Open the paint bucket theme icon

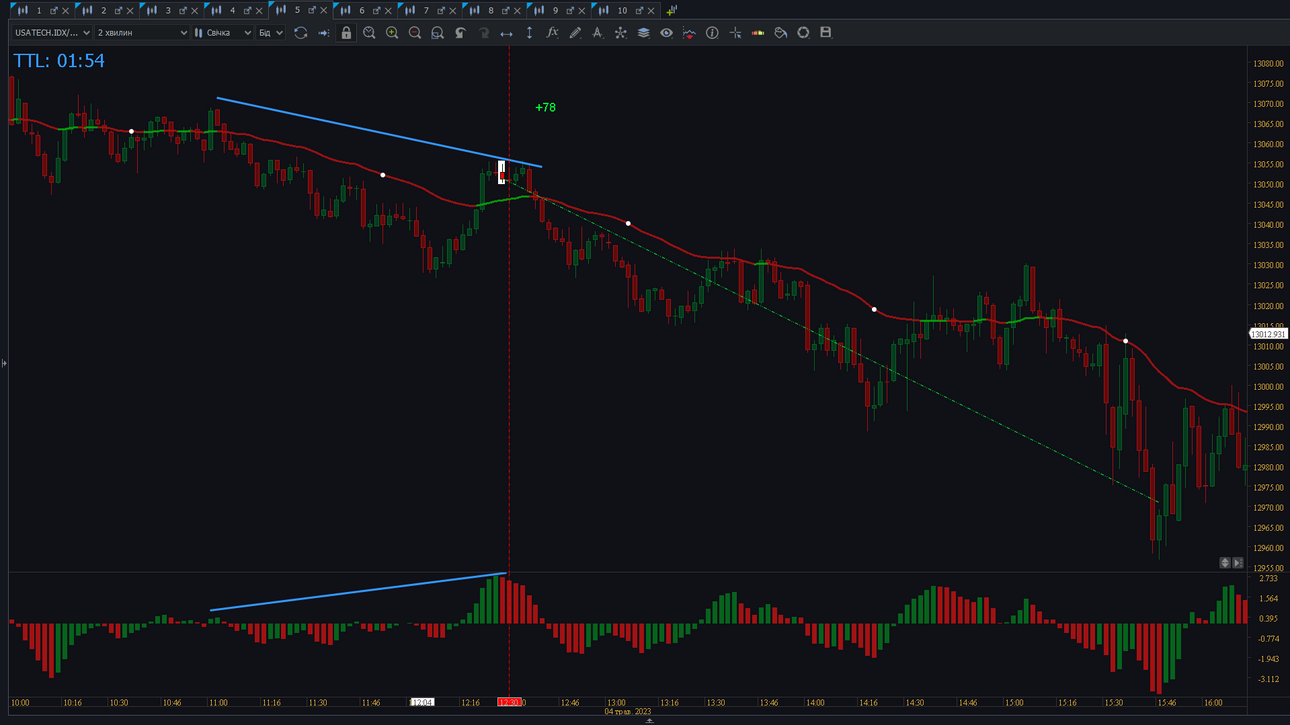point(780,33)
